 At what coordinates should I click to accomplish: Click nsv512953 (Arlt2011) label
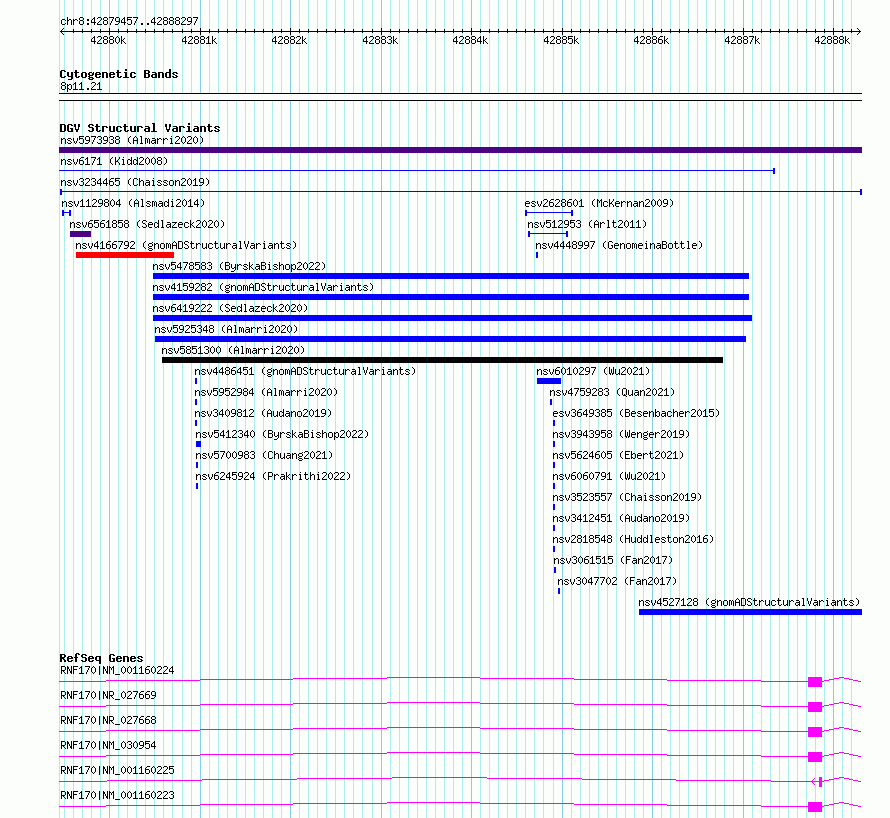[x=587, y=224]
